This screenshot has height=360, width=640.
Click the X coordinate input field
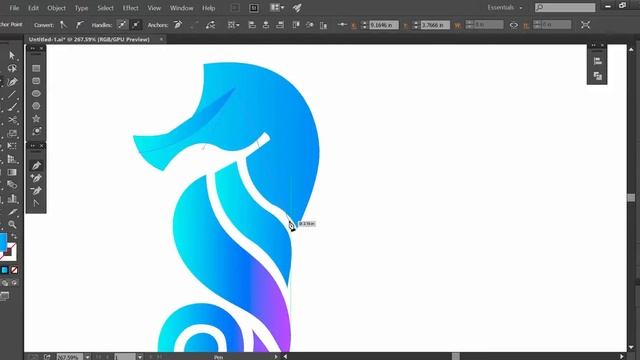tap(383, 25)
